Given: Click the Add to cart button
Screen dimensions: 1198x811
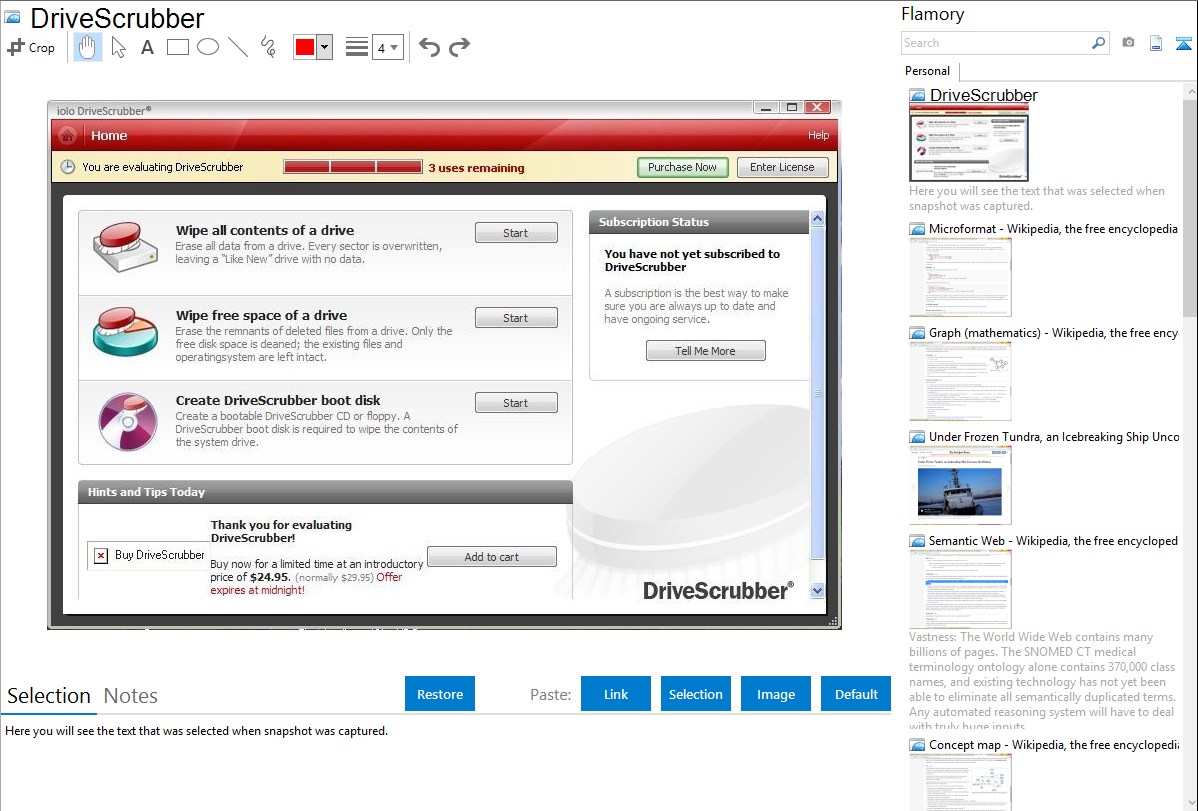Looking at the screenshot, I should tap(491, 557).
